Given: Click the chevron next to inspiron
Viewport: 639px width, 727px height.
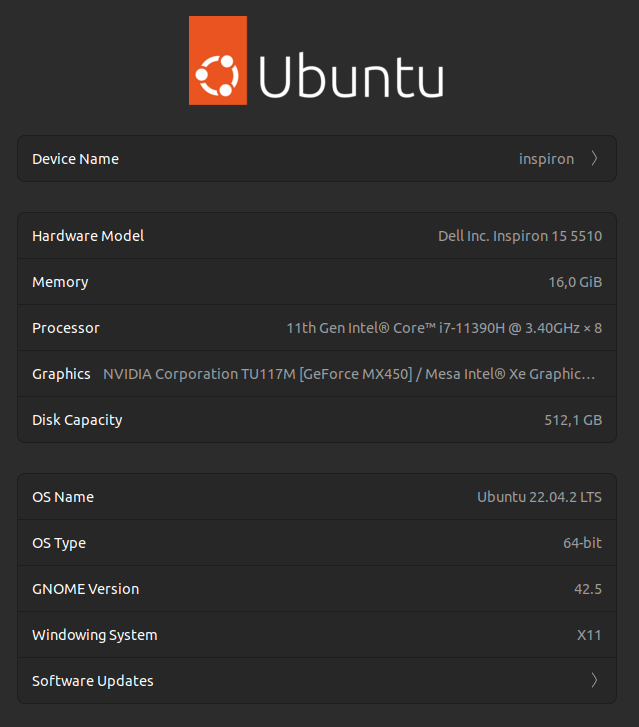Looking at the screenshot, I should click(594, 159).
